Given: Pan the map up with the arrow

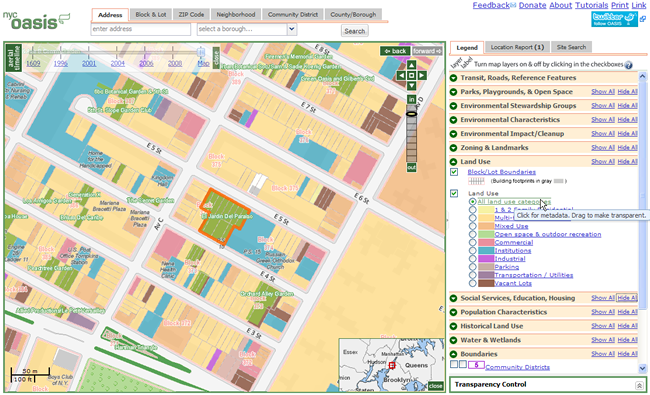Looking at the screenshot, I should coord(411,65).
